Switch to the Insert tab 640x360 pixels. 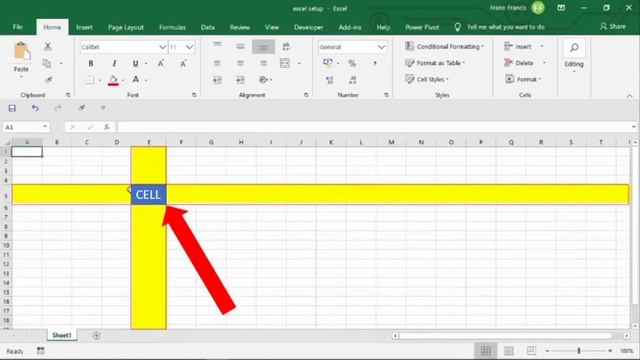coord(84,27)
